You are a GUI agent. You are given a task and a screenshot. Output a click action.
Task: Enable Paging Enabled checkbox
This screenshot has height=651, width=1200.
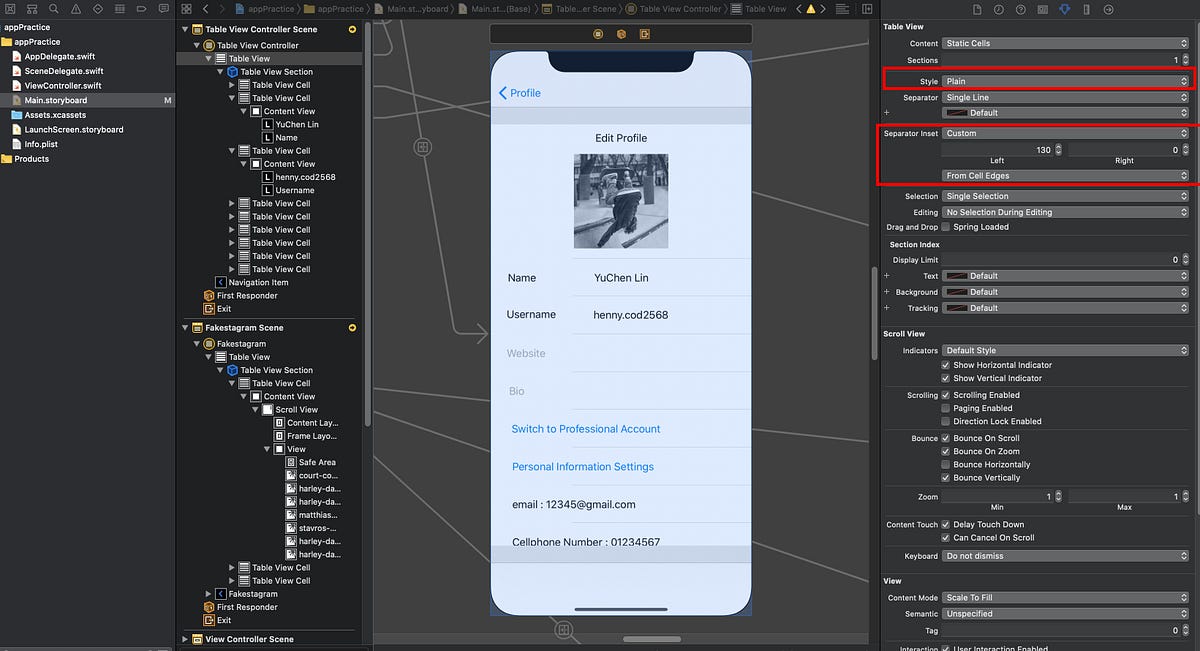[x=946, y=408]
